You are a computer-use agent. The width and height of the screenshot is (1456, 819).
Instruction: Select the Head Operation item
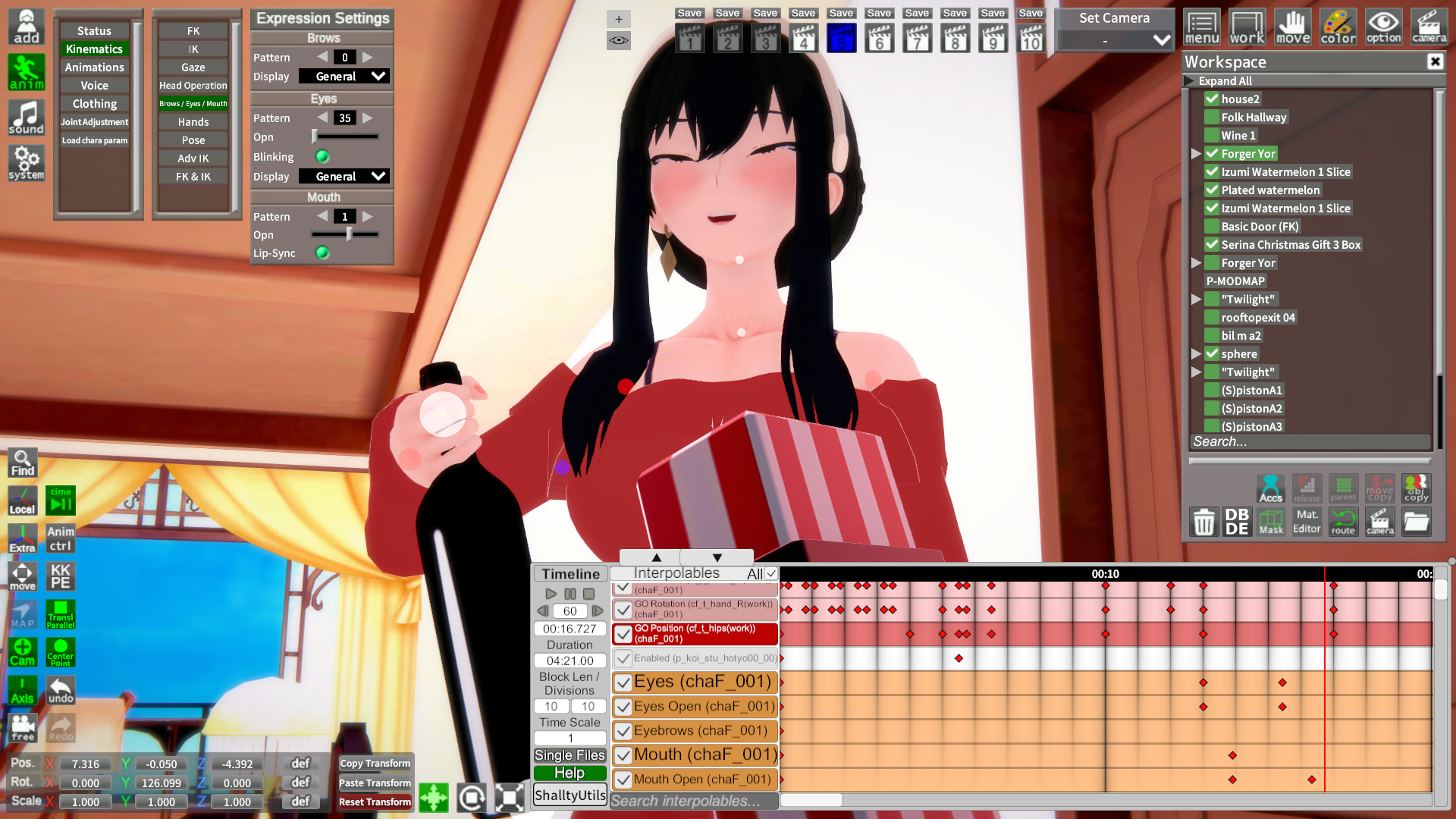click(193, 86)
